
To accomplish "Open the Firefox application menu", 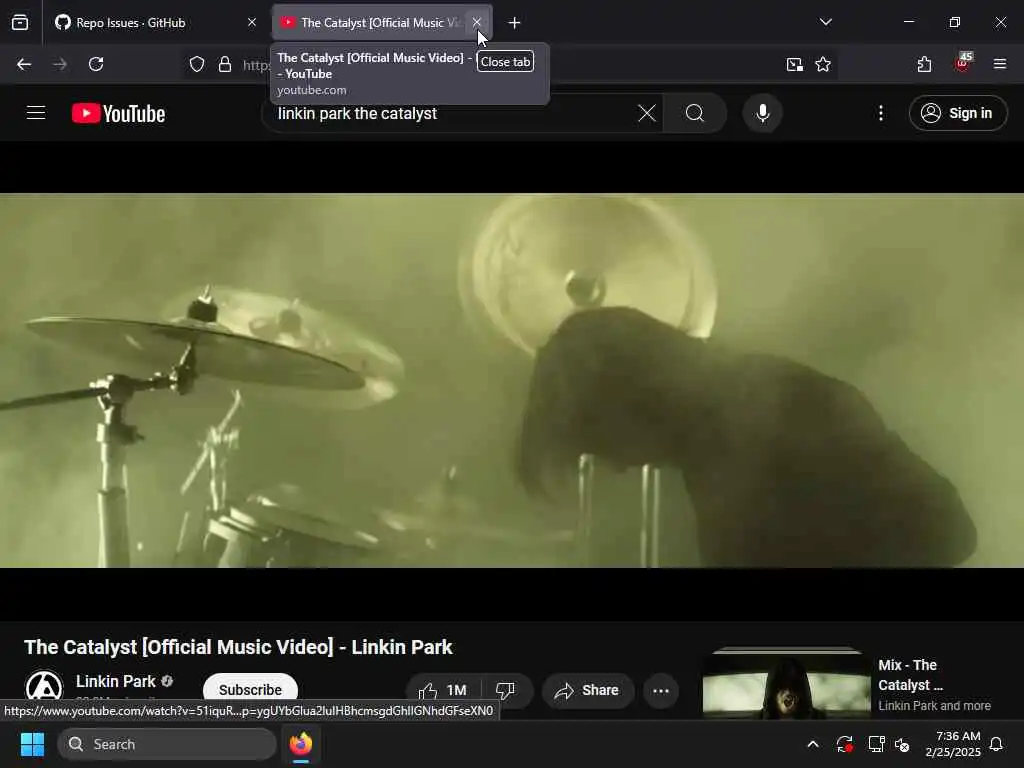I will tap(1000, 64).
